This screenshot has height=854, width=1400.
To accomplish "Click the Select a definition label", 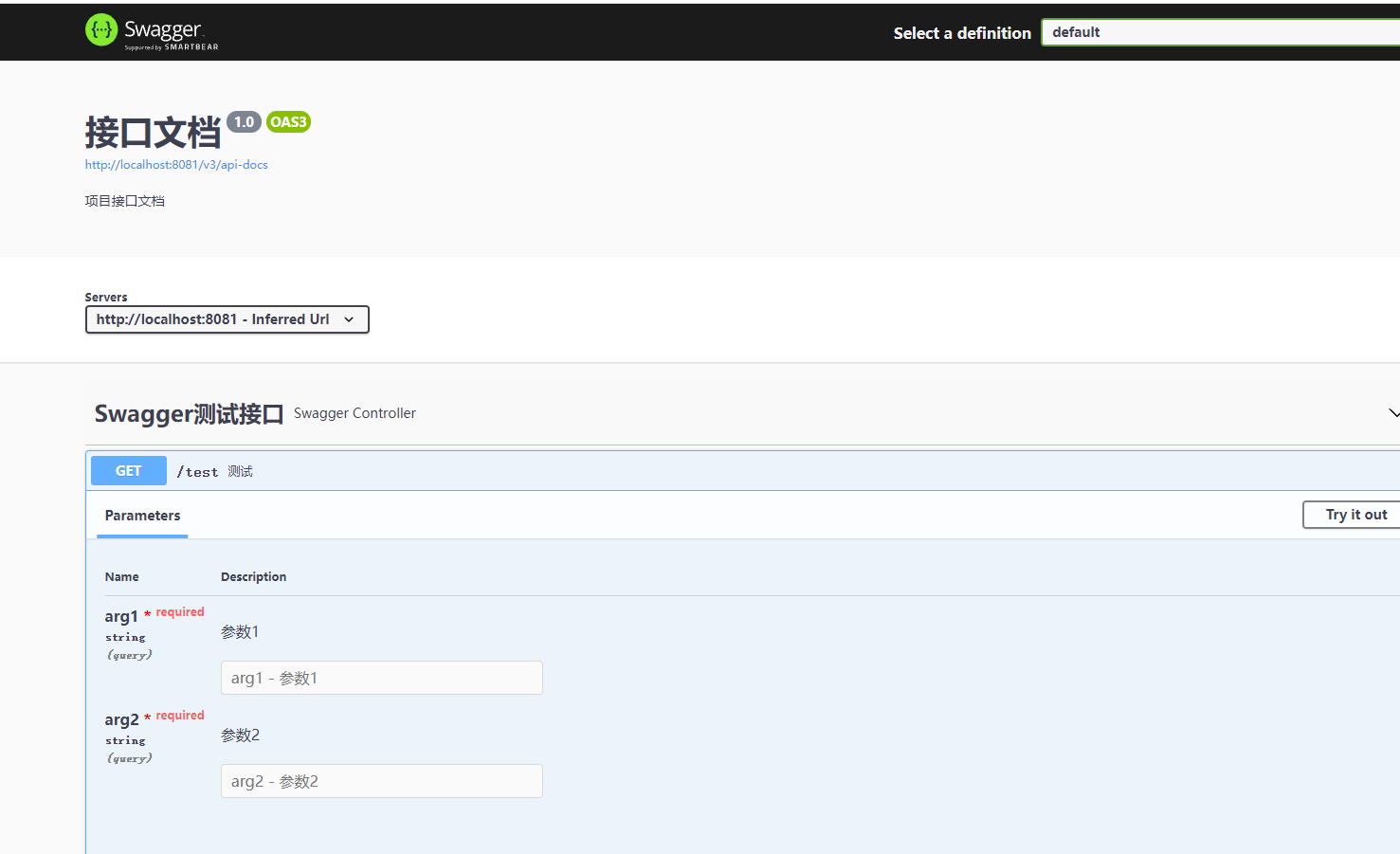I will click(961, 32).
